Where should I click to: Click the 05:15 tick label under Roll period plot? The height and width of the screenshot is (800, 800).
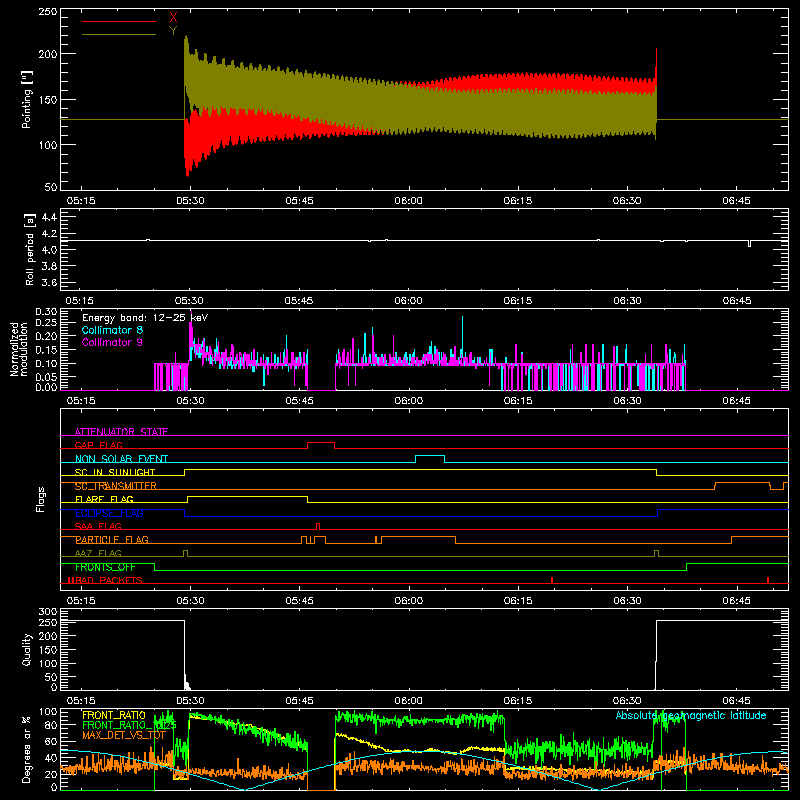click(x=81, y=301)
